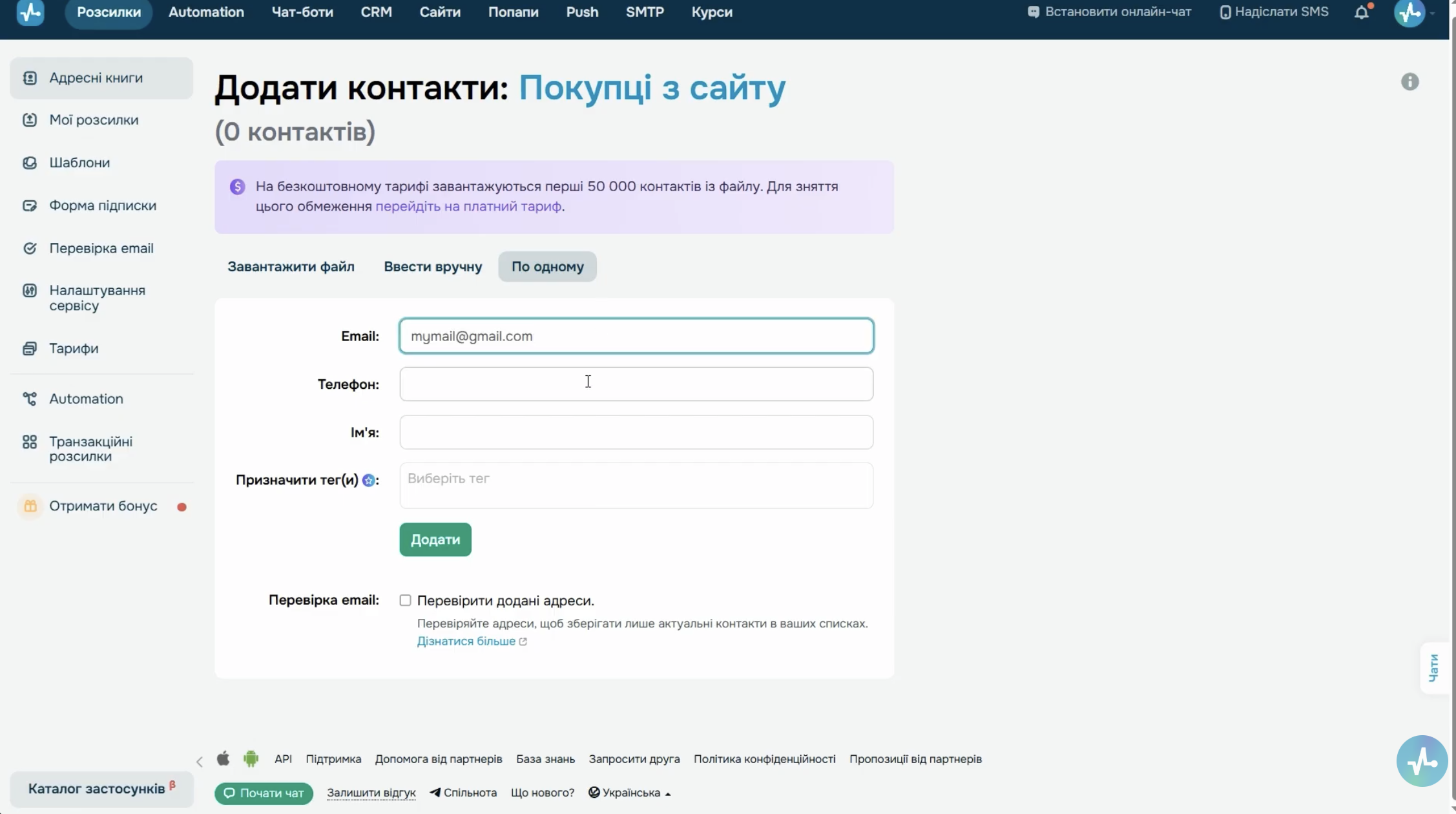Click the green Додати button
The width and height of the screenshot is (1456, 814).
pyautogui.click(x=435, y=539)
